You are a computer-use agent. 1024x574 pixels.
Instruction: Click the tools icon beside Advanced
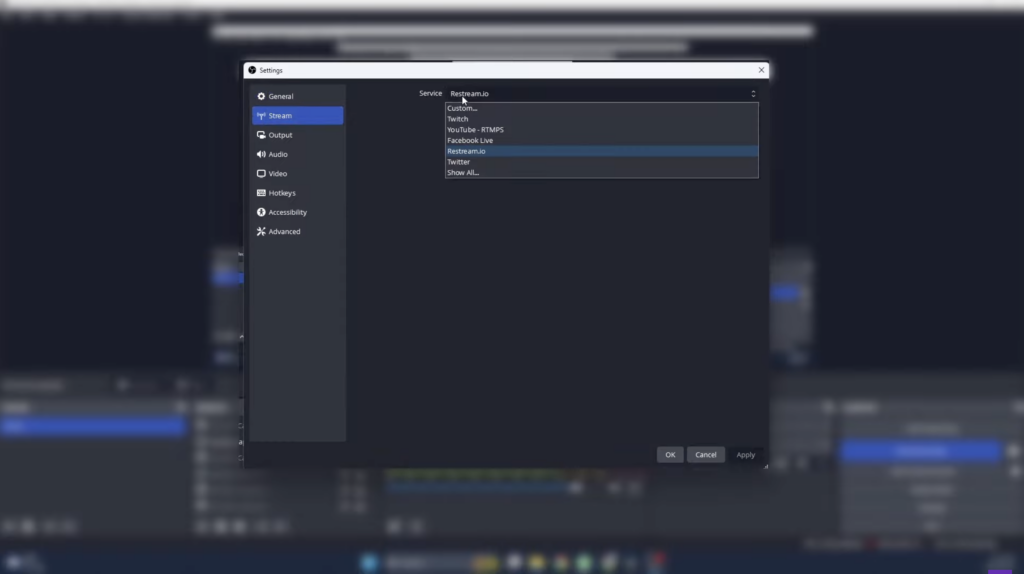coord(261,232)
